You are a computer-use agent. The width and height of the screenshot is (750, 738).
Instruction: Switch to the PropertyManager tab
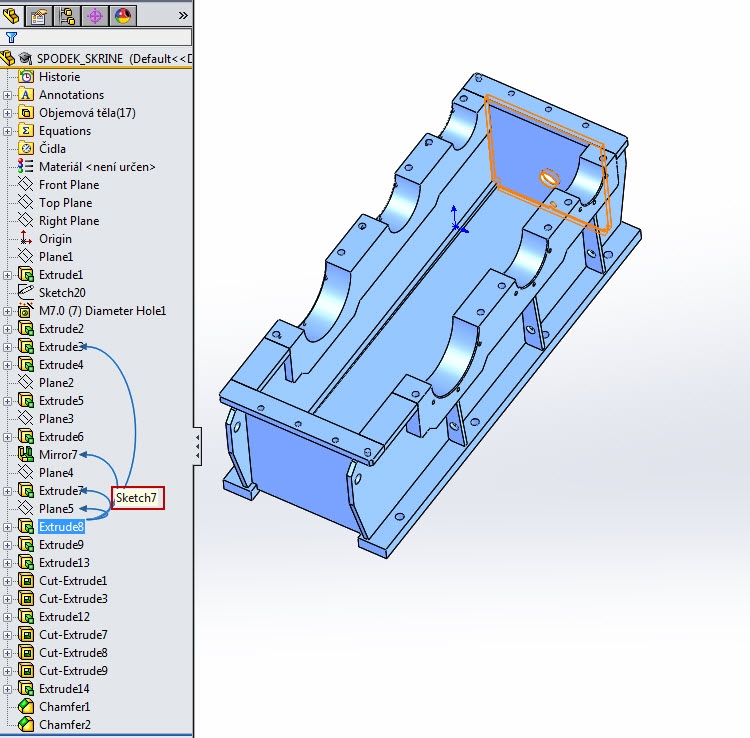(39, 16)
